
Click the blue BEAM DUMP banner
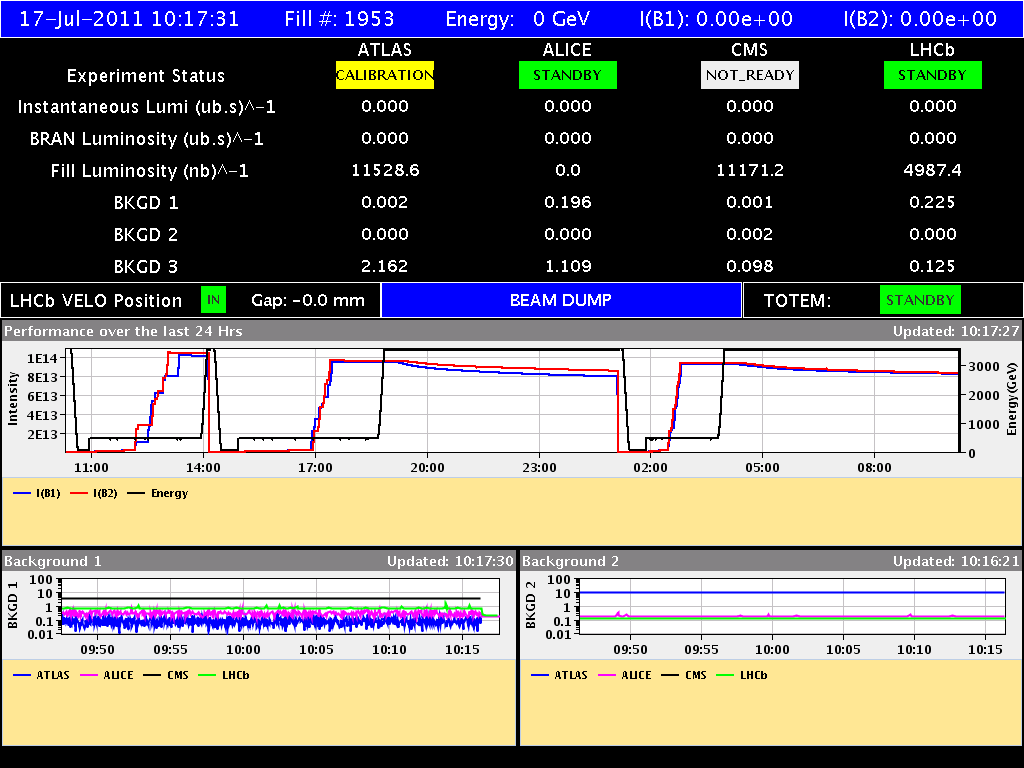click(x=561, y=300)
